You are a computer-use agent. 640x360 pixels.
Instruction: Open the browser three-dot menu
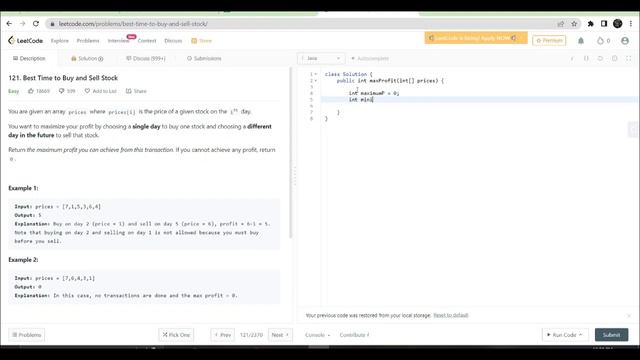631,24
